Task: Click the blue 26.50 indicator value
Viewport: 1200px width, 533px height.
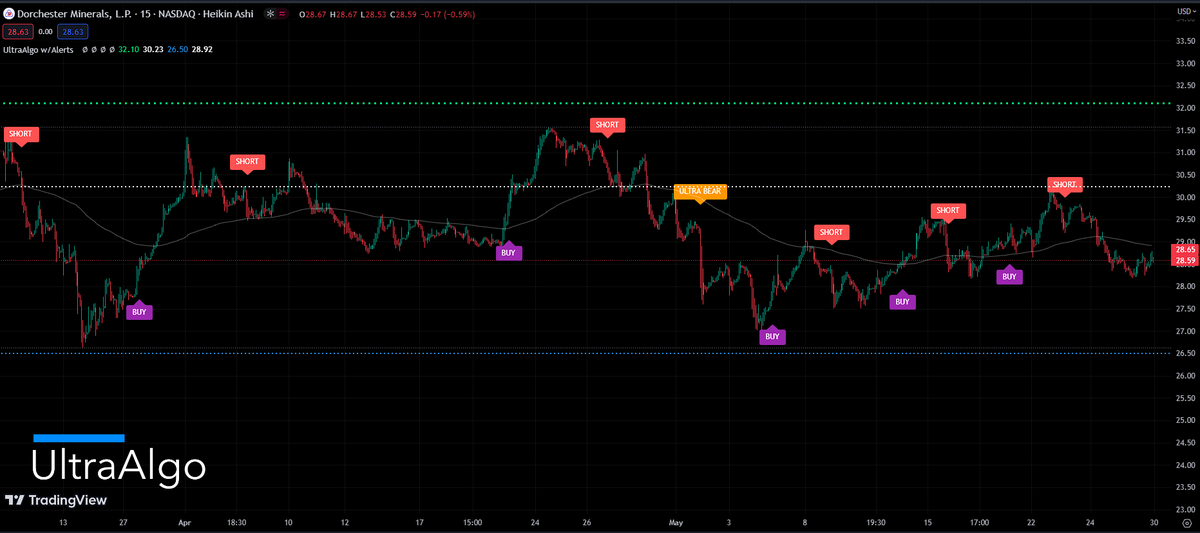Action: coord(177,48)
